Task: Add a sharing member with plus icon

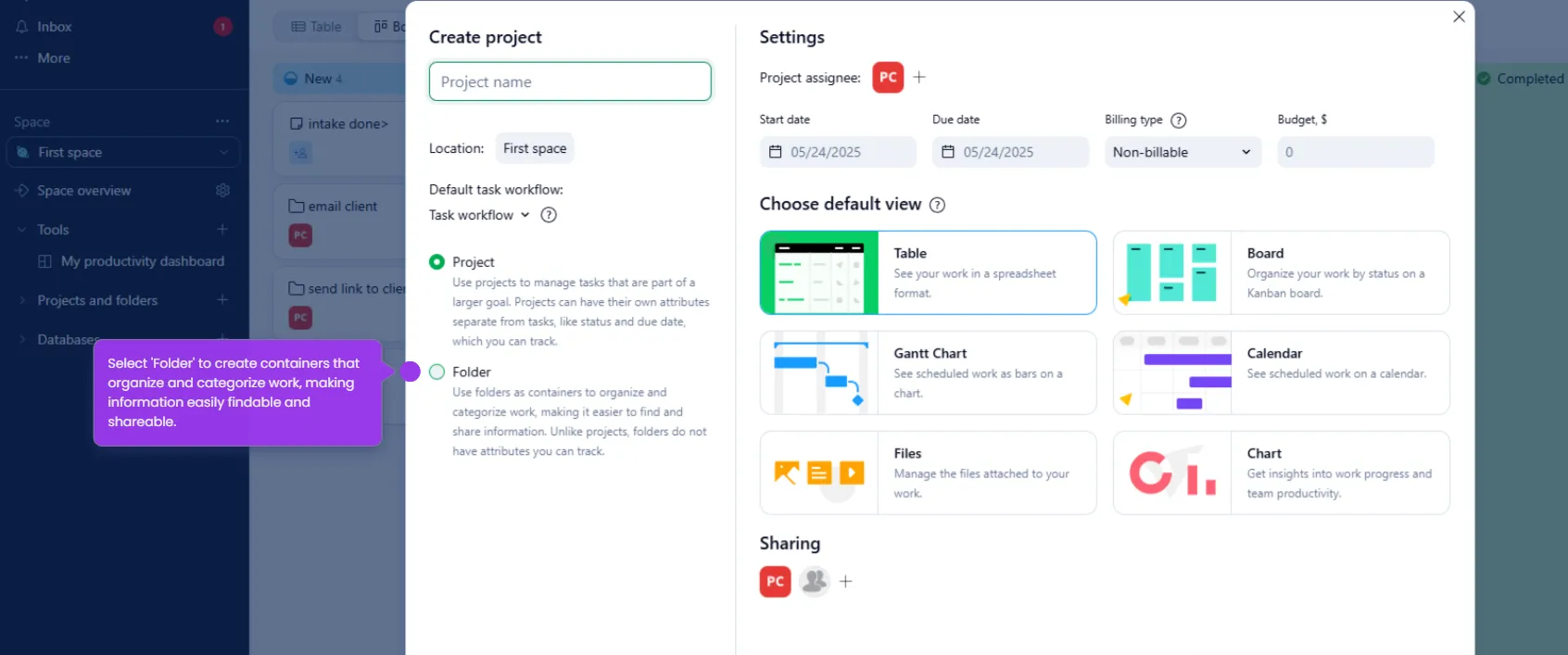Action: [845, 581]
